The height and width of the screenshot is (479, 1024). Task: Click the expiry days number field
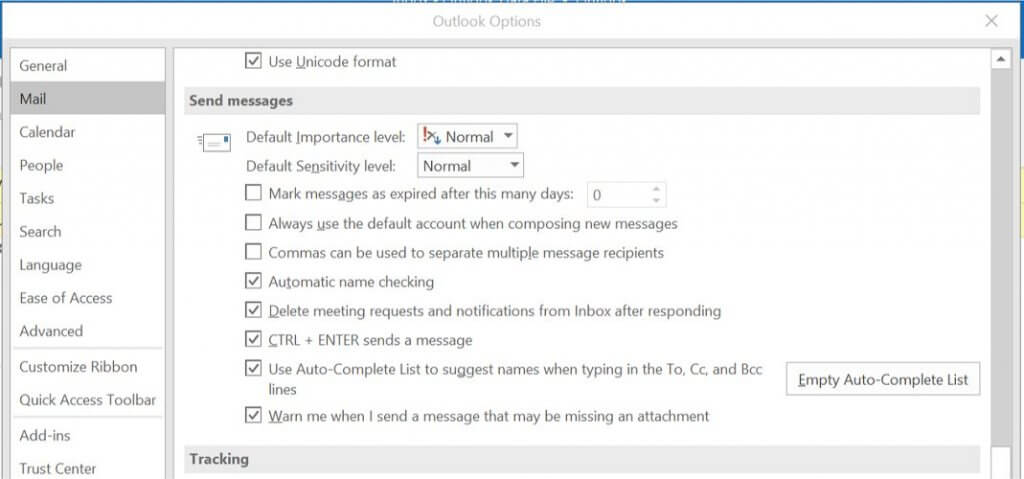click(618, 195)
